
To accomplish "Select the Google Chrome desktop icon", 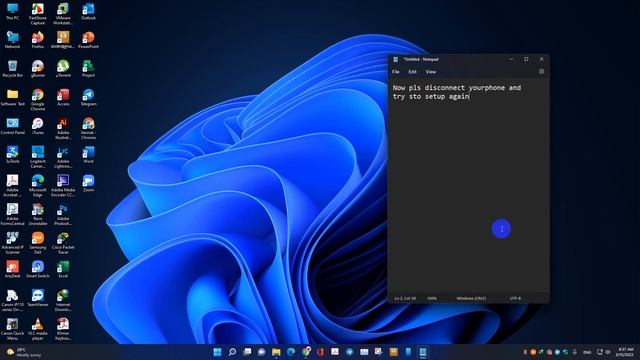I will tap(38, 100).
